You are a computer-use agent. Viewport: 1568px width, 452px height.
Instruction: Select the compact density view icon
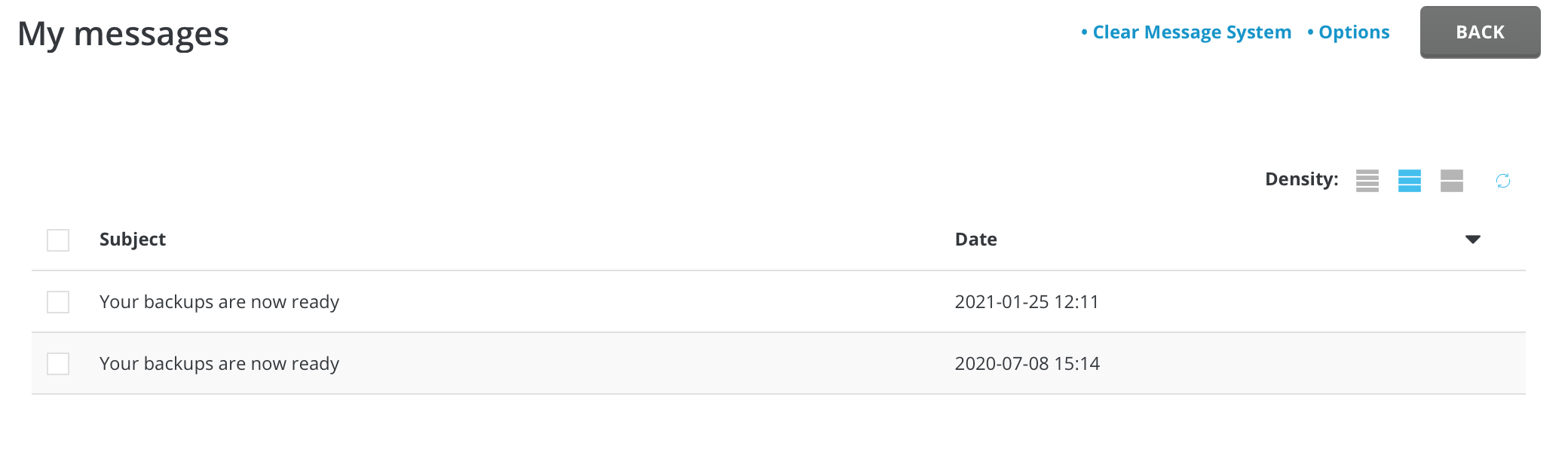coord(1367,181)
